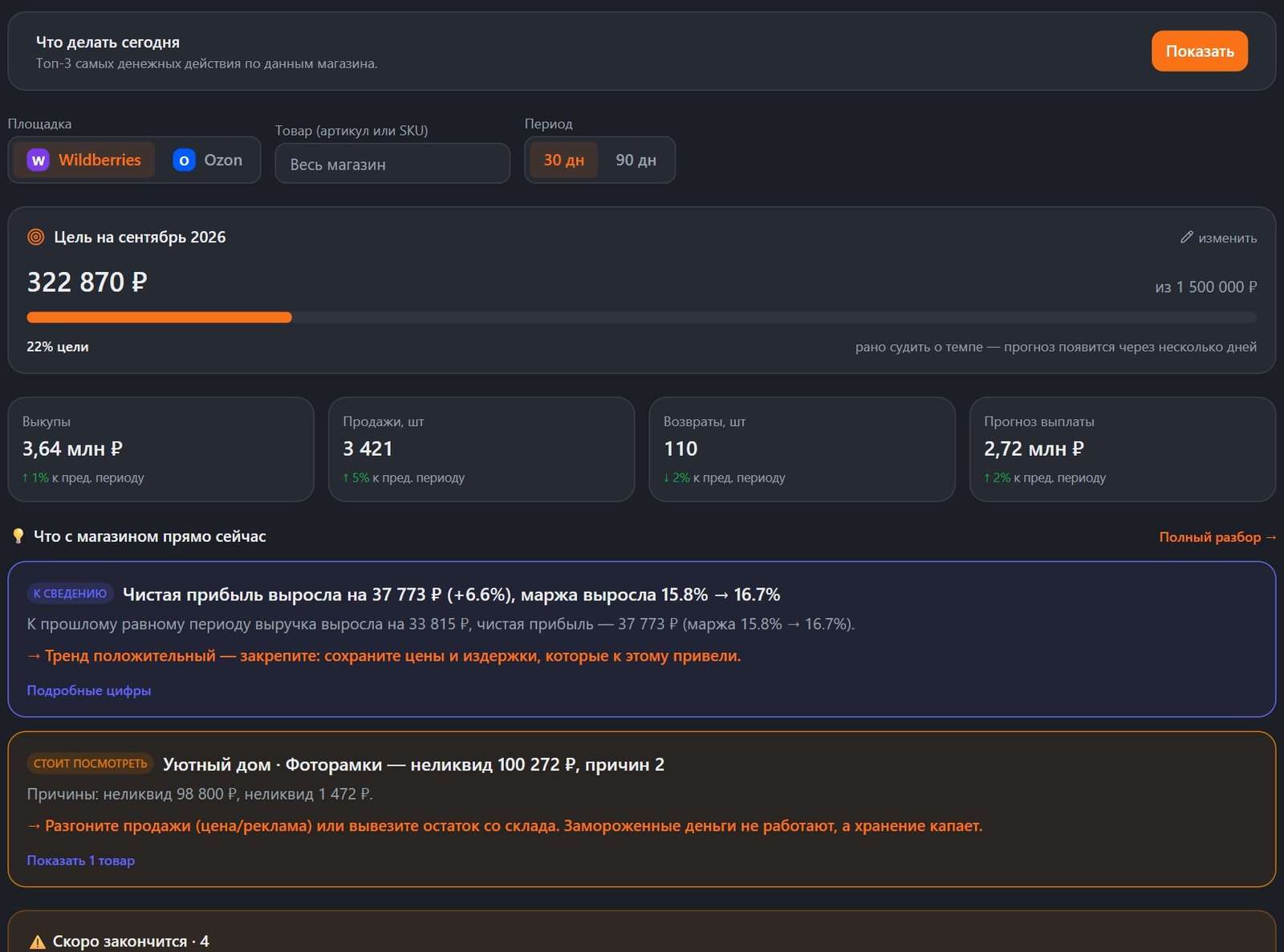Click the из 1 500 000 ₽ target text
Image resolution: width=1284 pixels, height=952 pixels.
pyautogui.click(x=1206, y=287)
